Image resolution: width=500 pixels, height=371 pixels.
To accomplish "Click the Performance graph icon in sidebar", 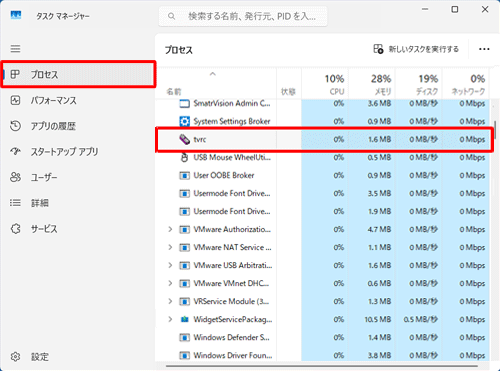I will coord(15,100).
